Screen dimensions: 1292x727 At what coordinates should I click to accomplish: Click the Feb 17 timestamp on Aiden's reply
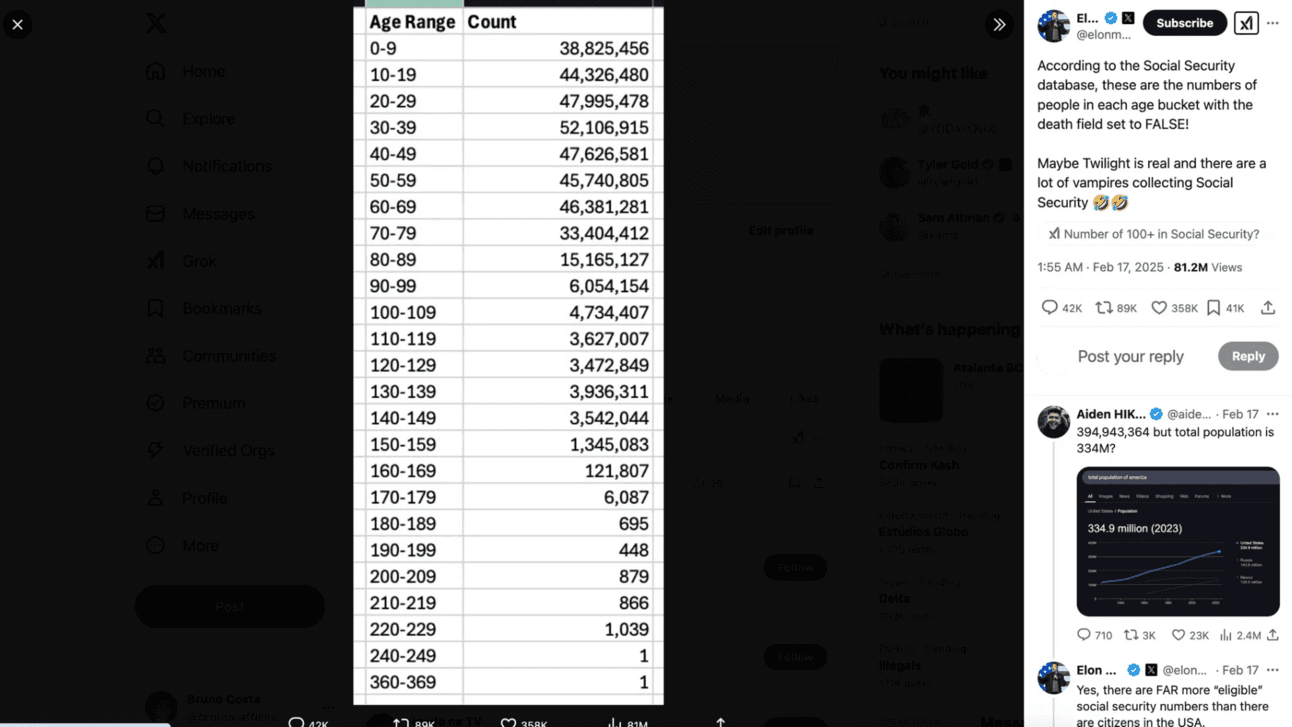1240,414
